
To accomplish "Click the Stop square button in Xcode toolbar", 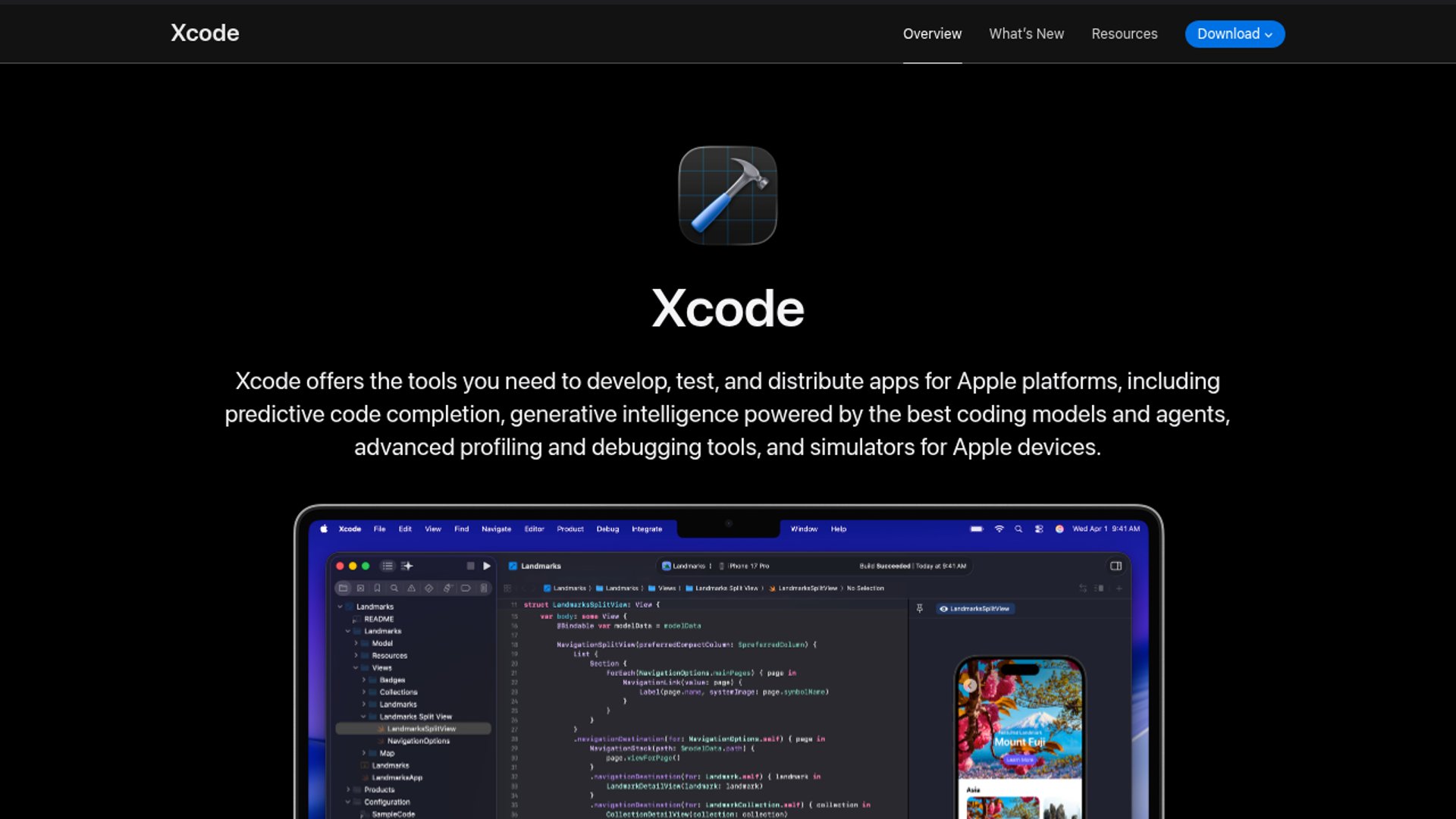I will click(x=470, y=566).
